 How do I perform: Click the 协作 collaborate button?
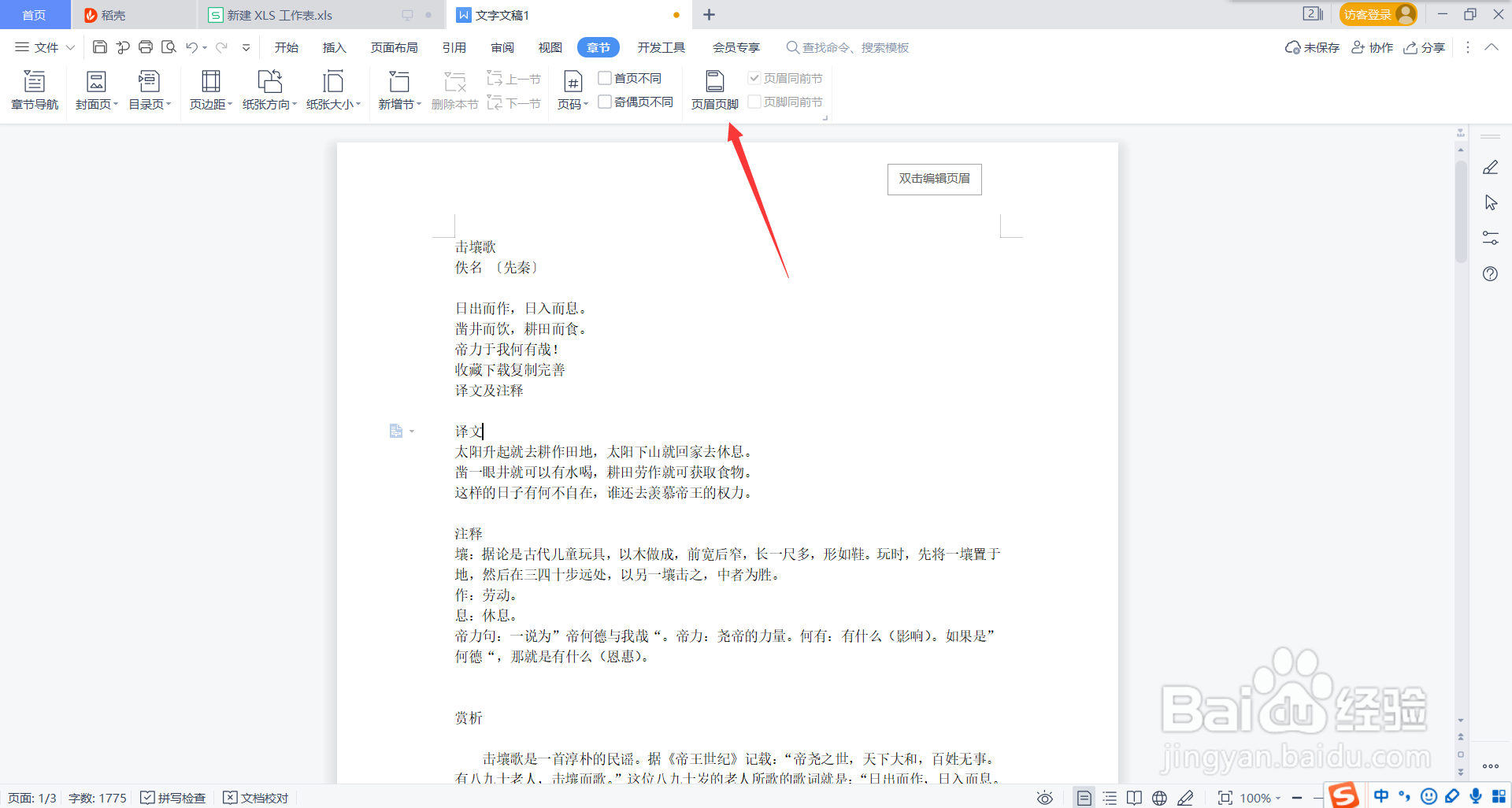pos(1373,47)
